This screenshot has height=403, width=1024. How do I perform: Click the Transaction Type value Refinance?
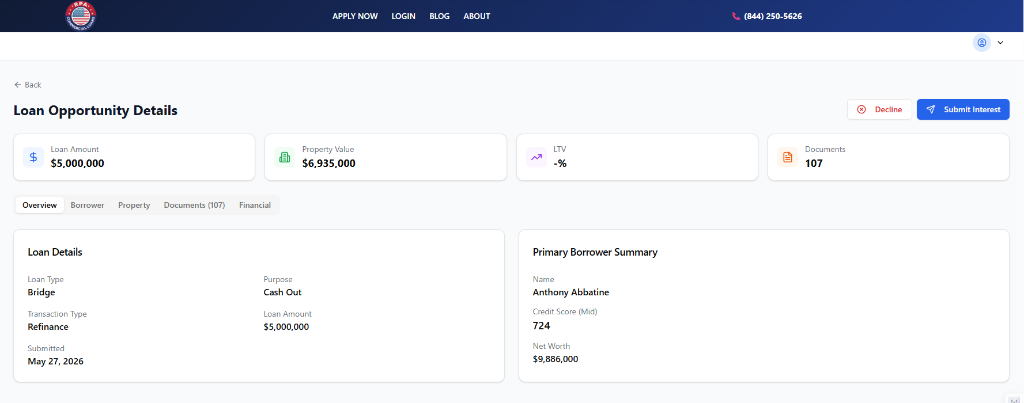pyautogui.click(x=48, y=327)
